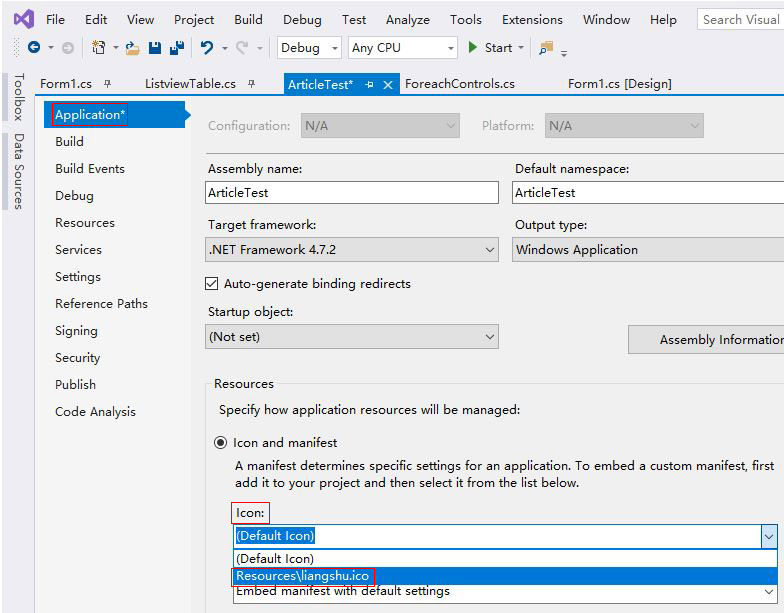Viewport: 784px width, 613px height.
Task: Open the View menu
Action: tap(140, 20)
